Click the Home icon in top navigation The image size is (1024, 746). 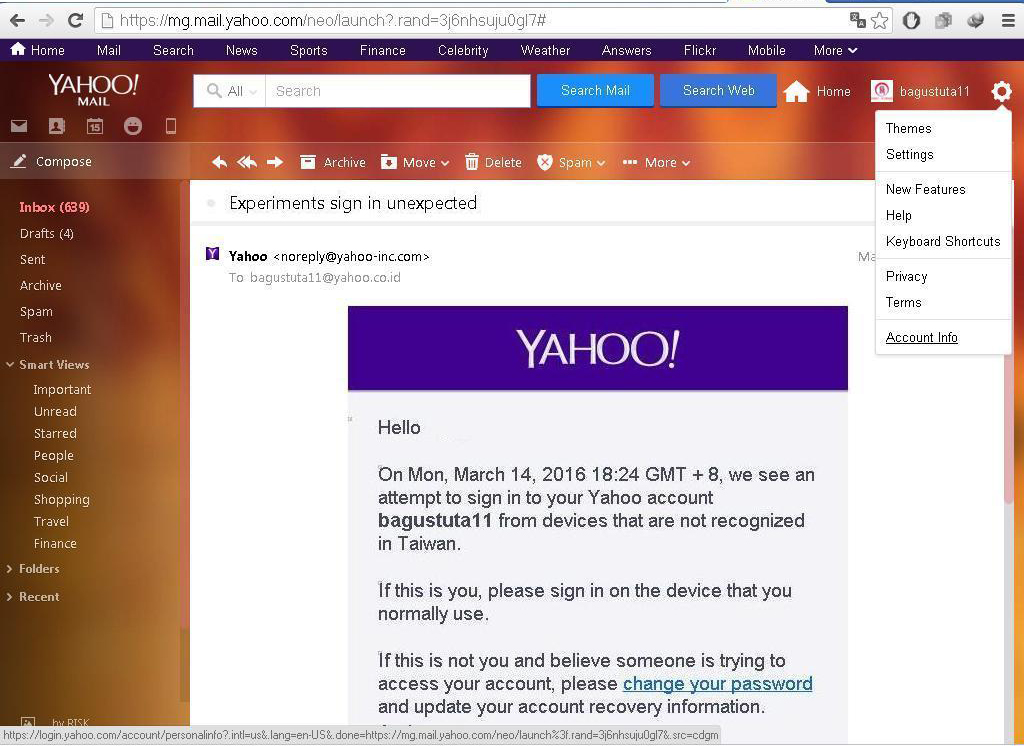coord(18,49)
